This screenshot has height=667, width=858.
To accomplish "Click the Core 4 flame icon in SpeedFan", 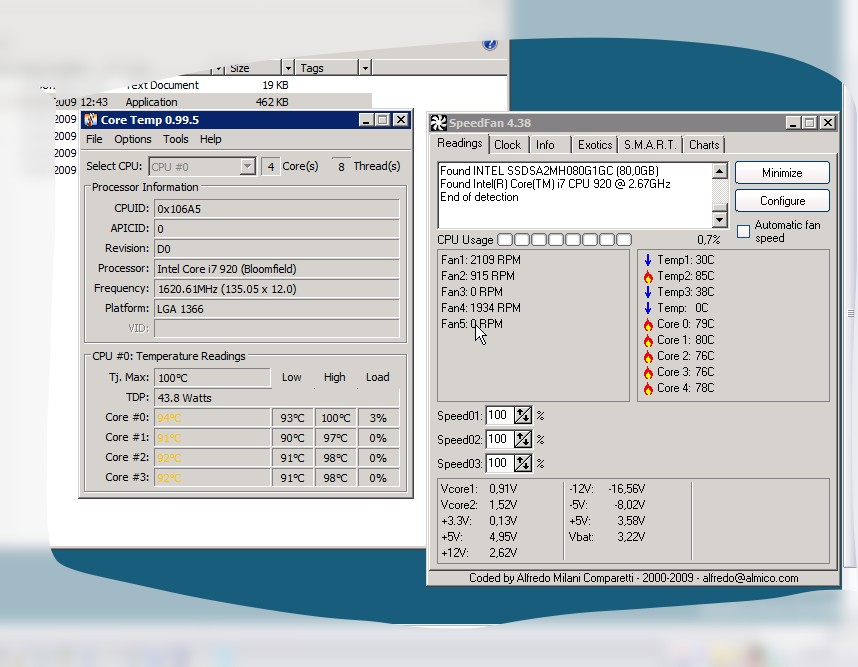I will click(648, 388).
